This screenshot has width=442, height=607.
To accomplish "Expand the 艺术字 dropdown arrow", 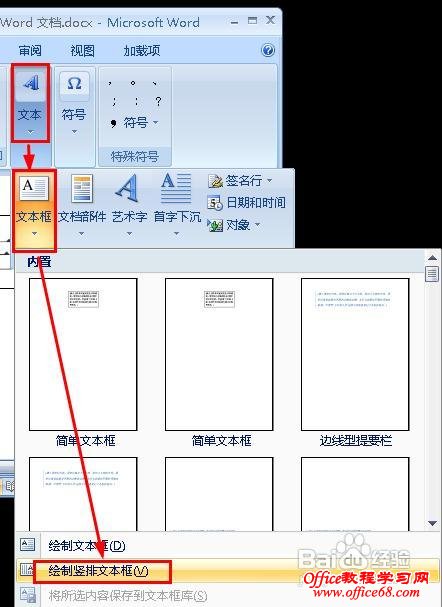I will tap(129, 234).
